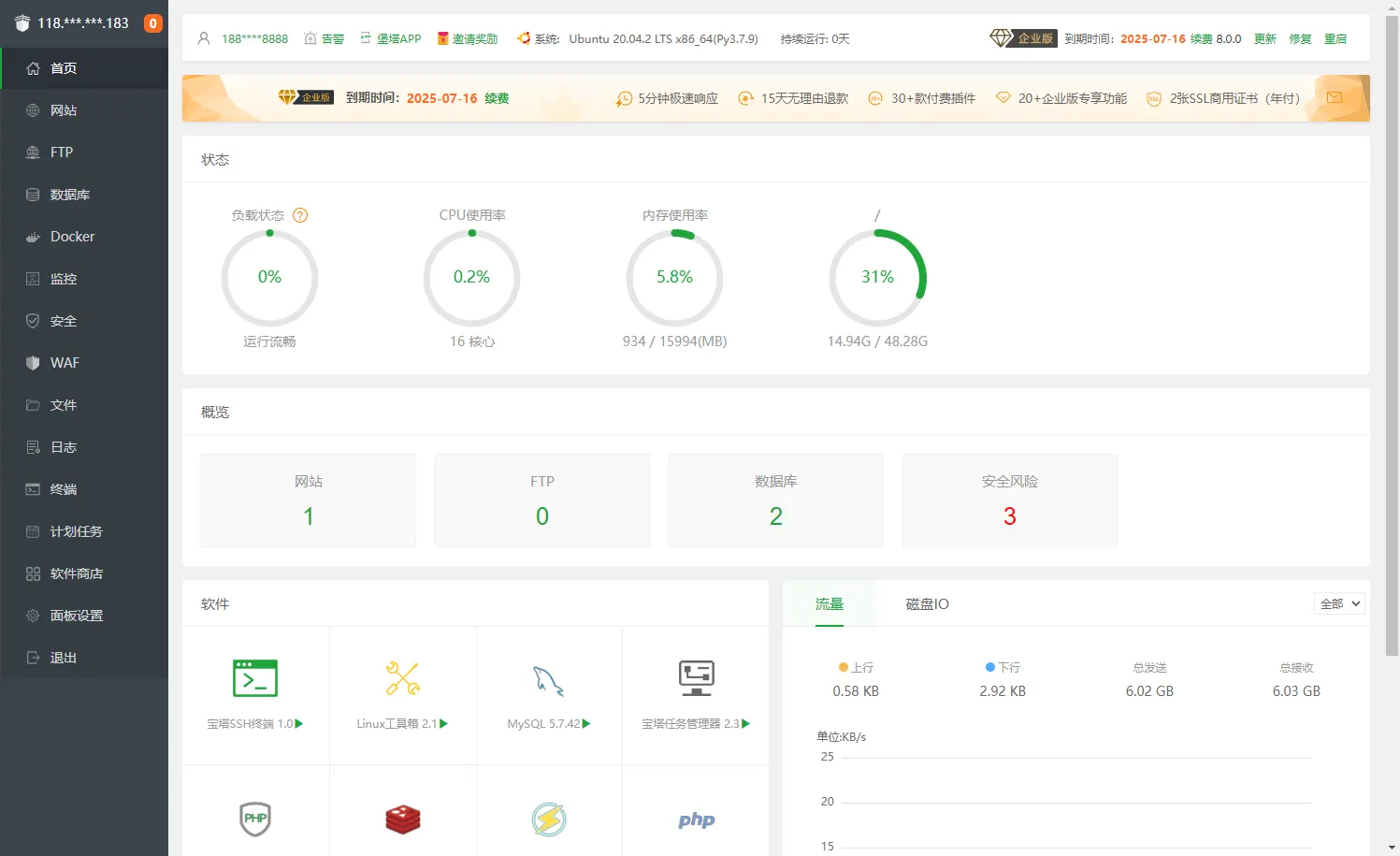The image size is (1400, 856).
Task: Open the 监控 monitoring sidebar icon
Action: [x=33, y=279]
